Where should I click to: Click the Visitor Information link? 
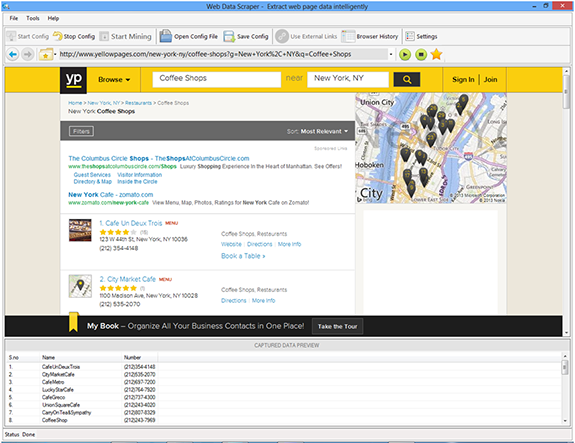click(139, 175)
